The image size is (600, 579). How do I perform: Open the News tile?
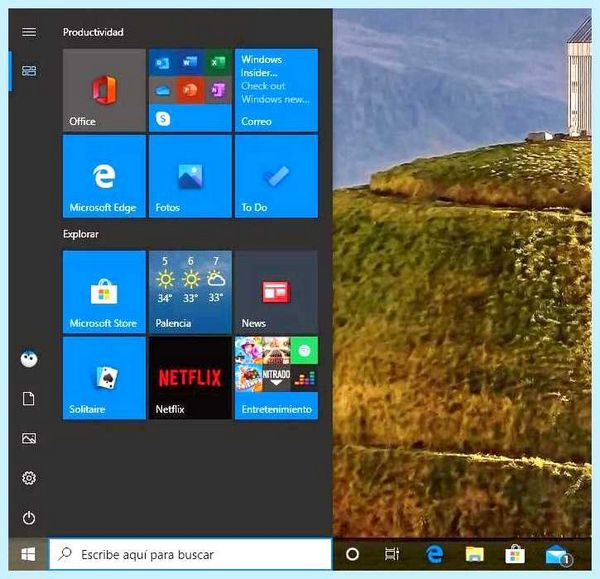coord(276,292)
